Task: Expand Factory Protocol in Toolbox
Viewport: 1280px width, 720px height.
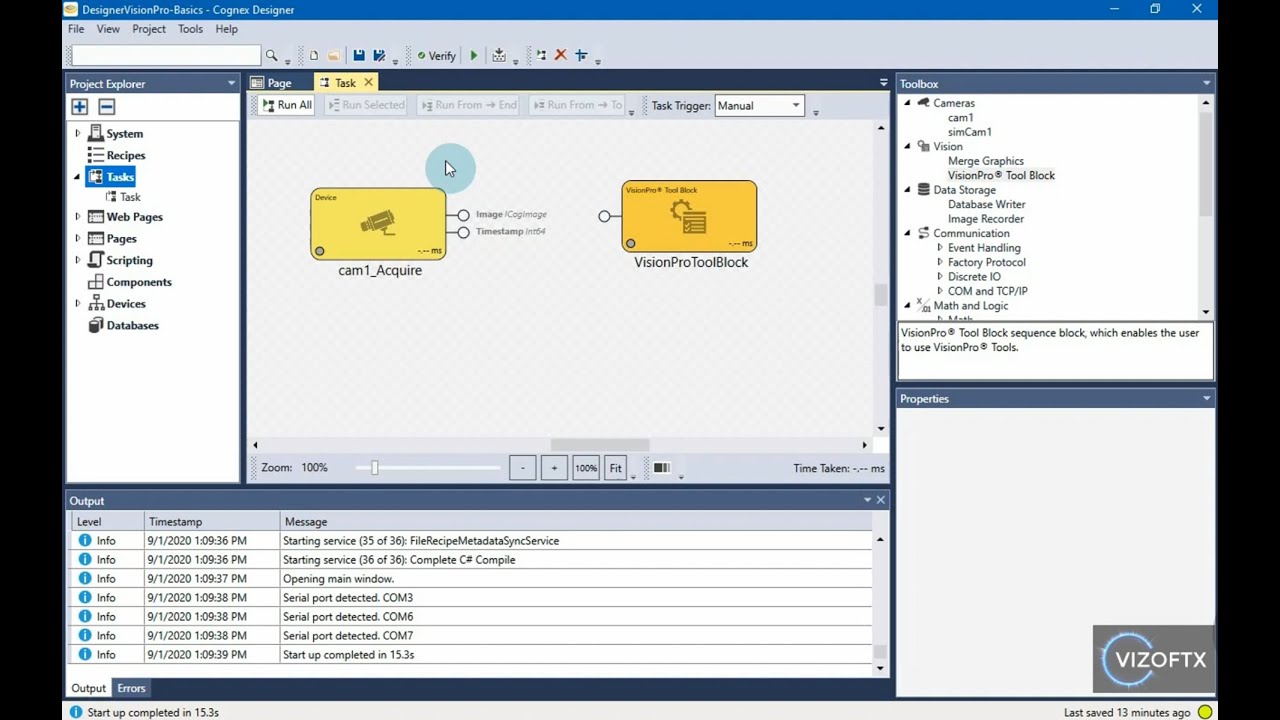Action: tap(939, 263)
